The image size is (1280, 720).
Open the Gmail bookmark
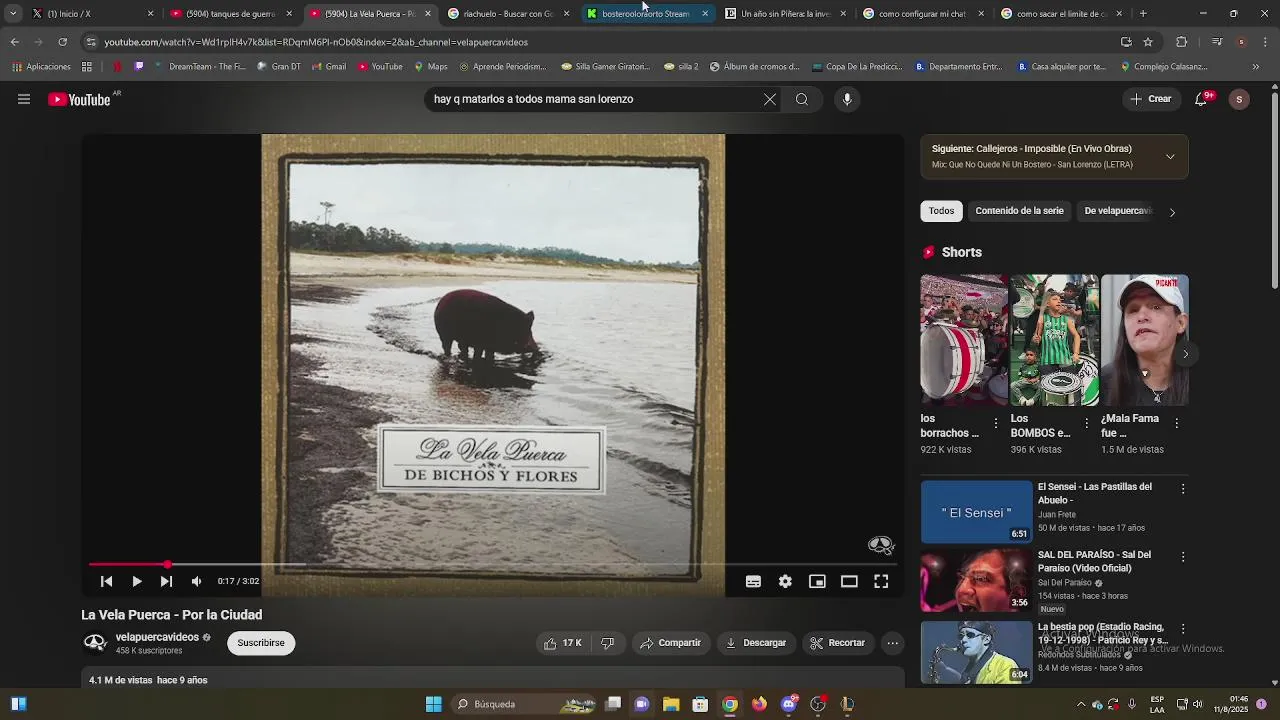pyautogui.click(x=328, y=67)
